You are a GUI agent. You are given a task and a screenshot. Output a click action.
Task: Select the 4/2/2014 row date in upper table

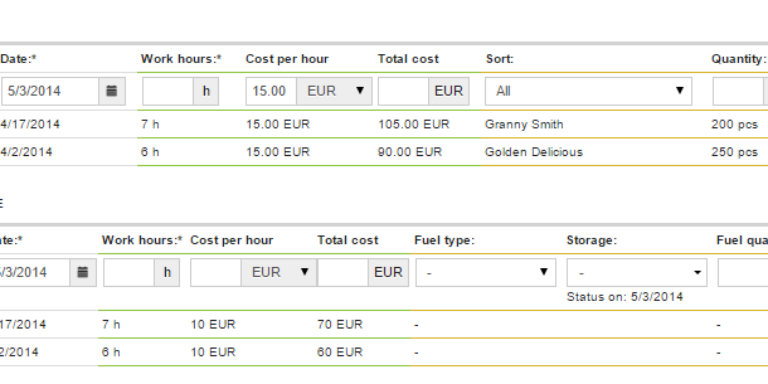click(26, 152)
